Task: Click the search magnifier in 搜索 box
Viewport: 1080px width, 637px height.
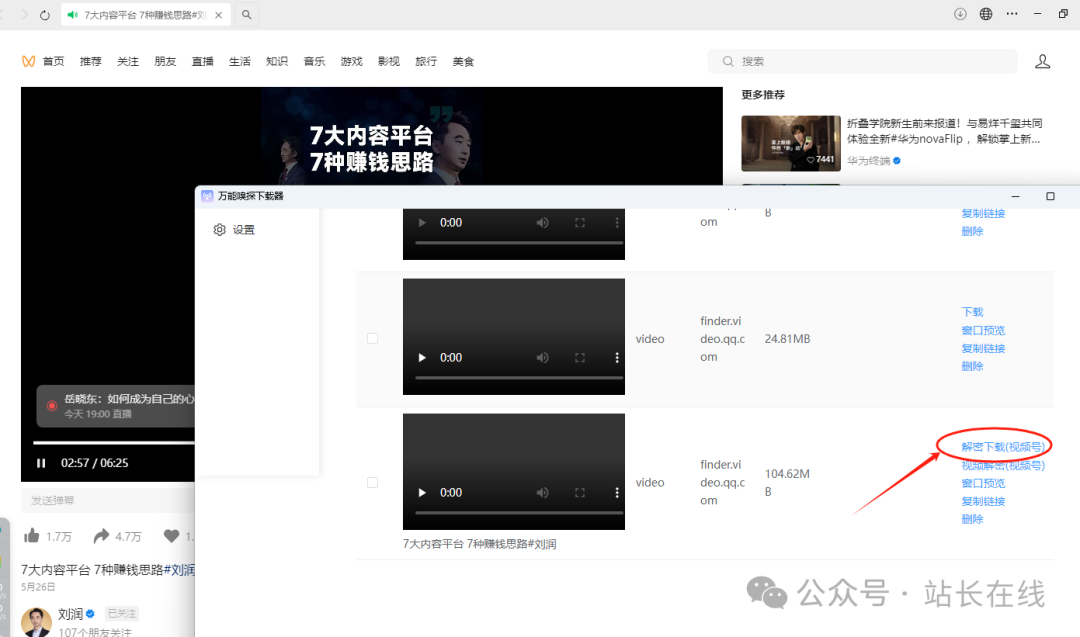Action: [x=728, y=61]
